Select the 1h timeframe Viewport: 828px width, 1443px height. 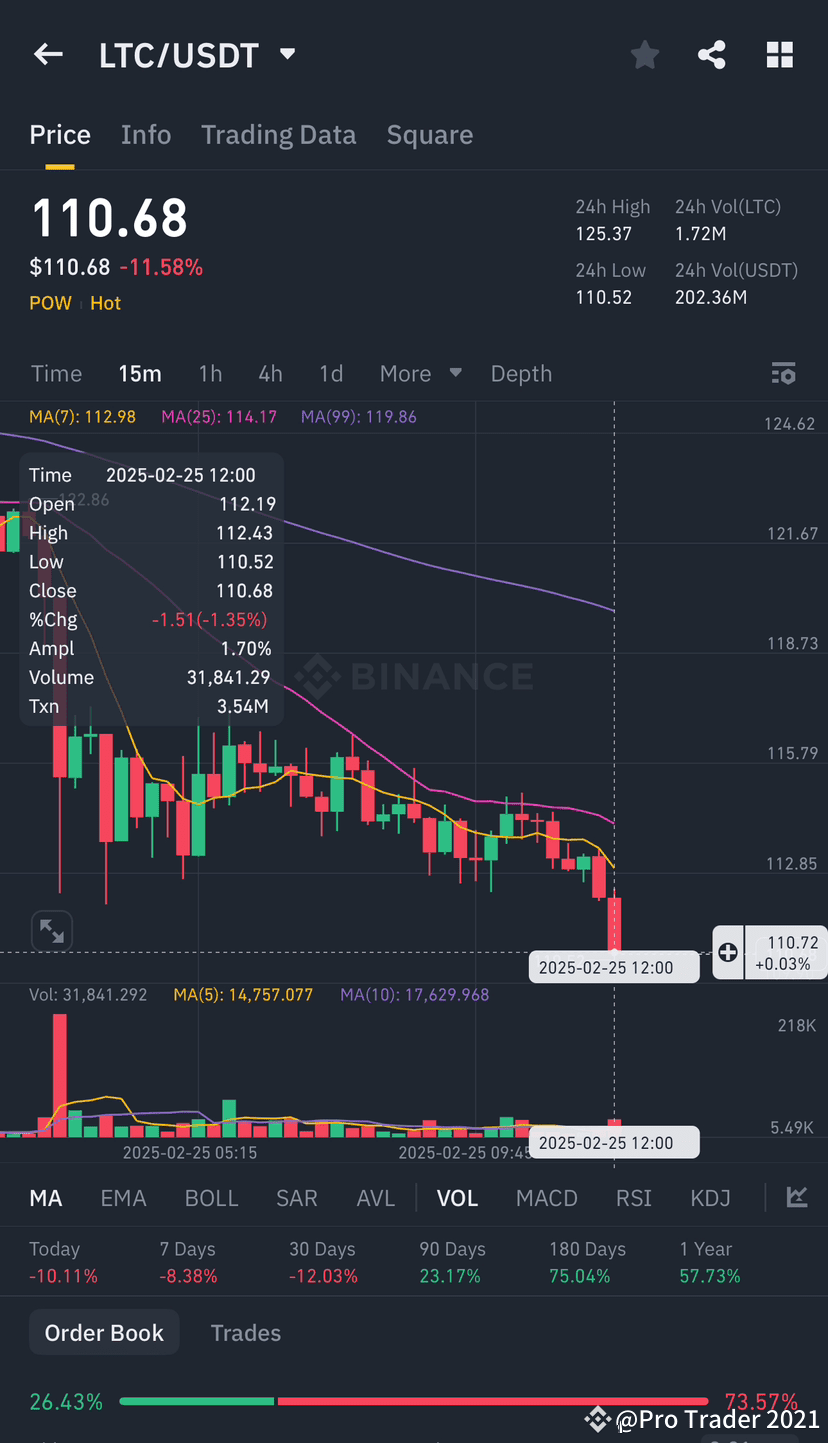point(210,373)
